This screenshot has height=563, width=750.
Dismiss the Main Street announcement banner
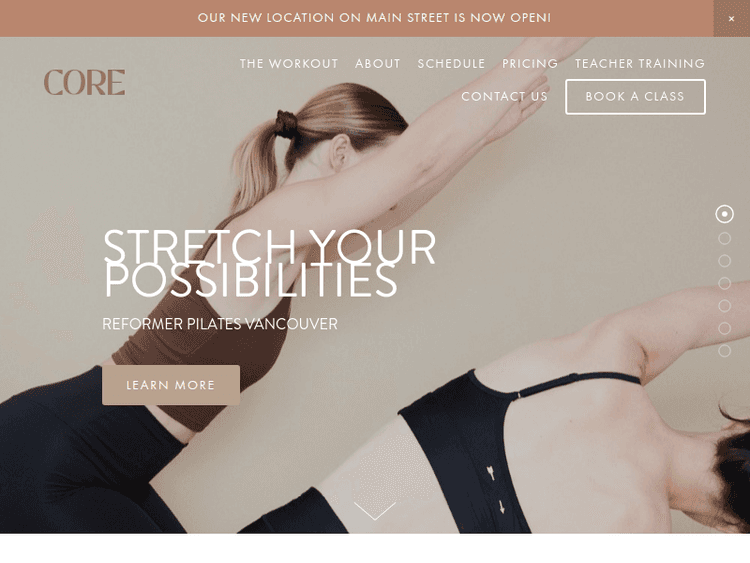tap(731, 18)
